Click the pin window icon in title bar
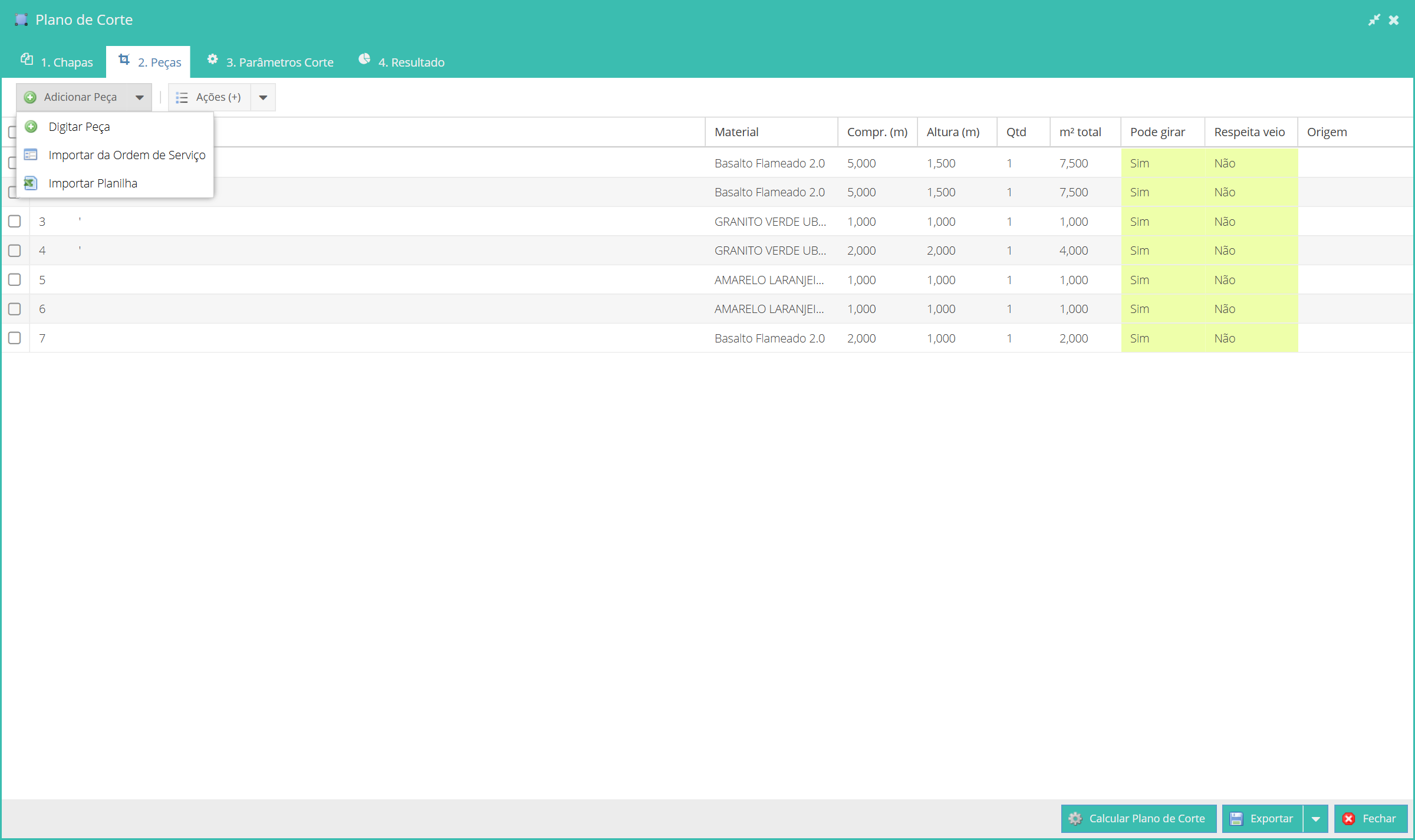The width and height of the screenshot is (1415, 840). (1374, 20)
